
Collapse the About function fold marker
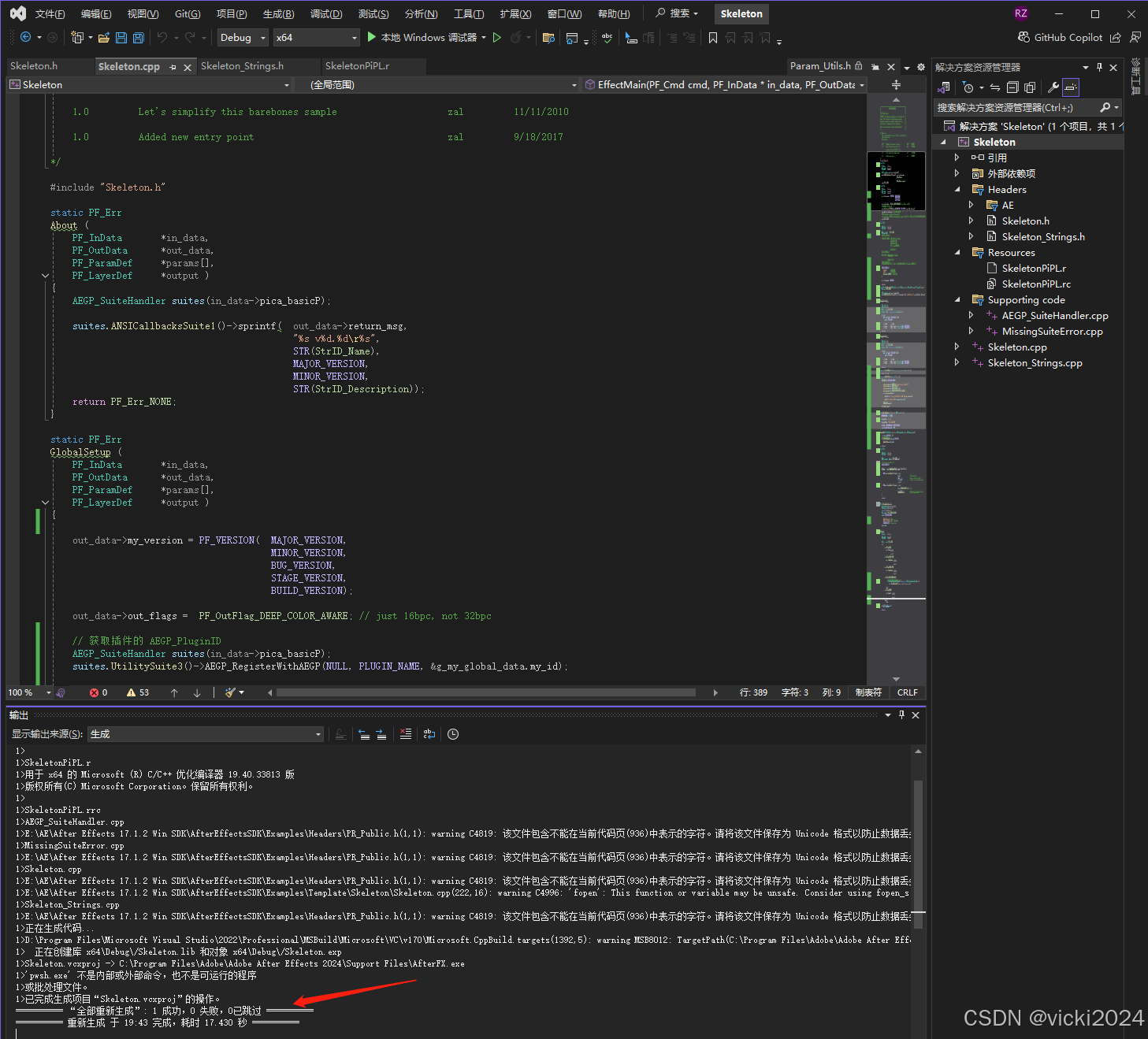(x=45, y=276)
